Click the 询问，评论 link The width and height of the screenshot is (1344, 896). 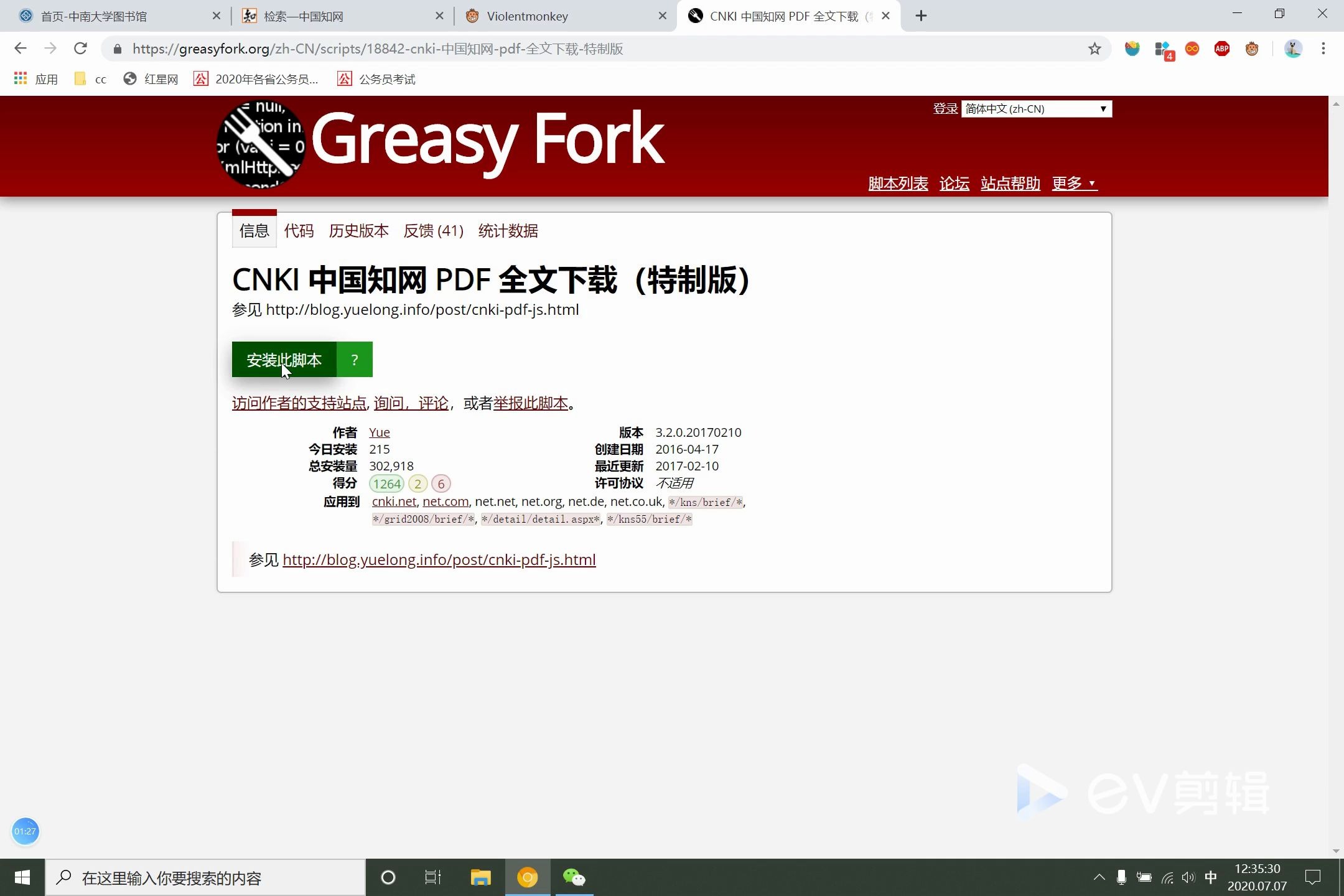[x=411, y=403]
